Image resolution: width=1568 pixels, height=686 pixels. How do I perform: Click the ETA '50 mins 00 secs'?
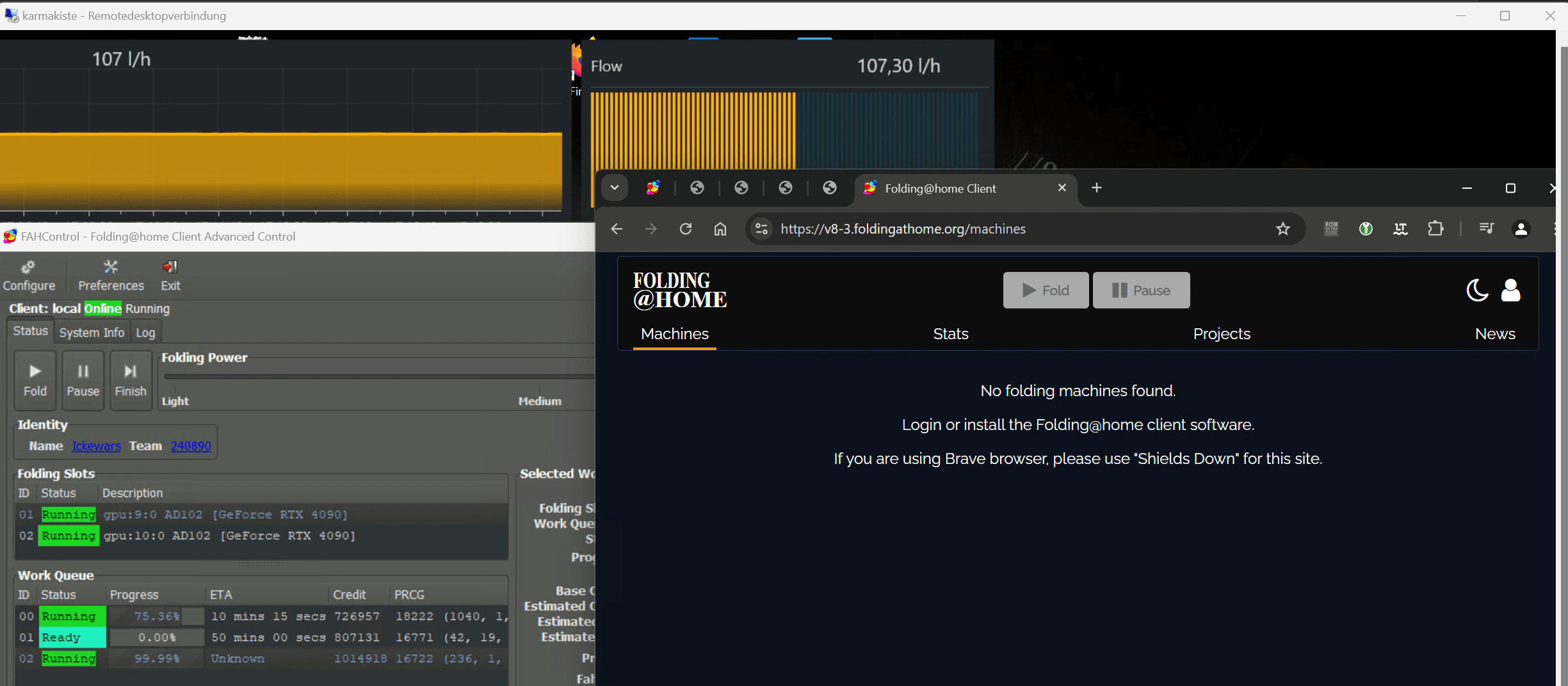(x=268, y=637)
